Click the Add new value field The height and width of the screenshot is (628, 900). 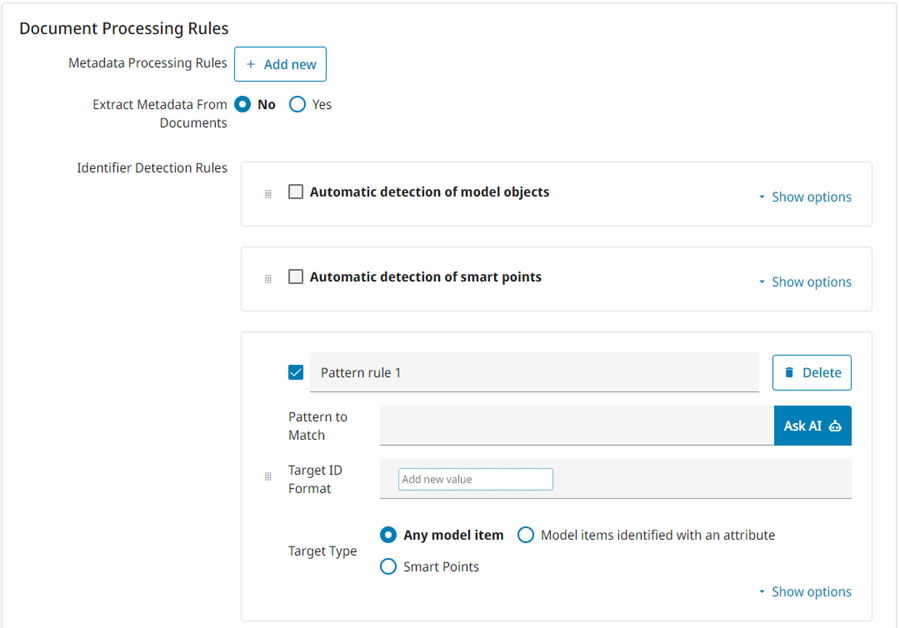click(x=475, y=479)
